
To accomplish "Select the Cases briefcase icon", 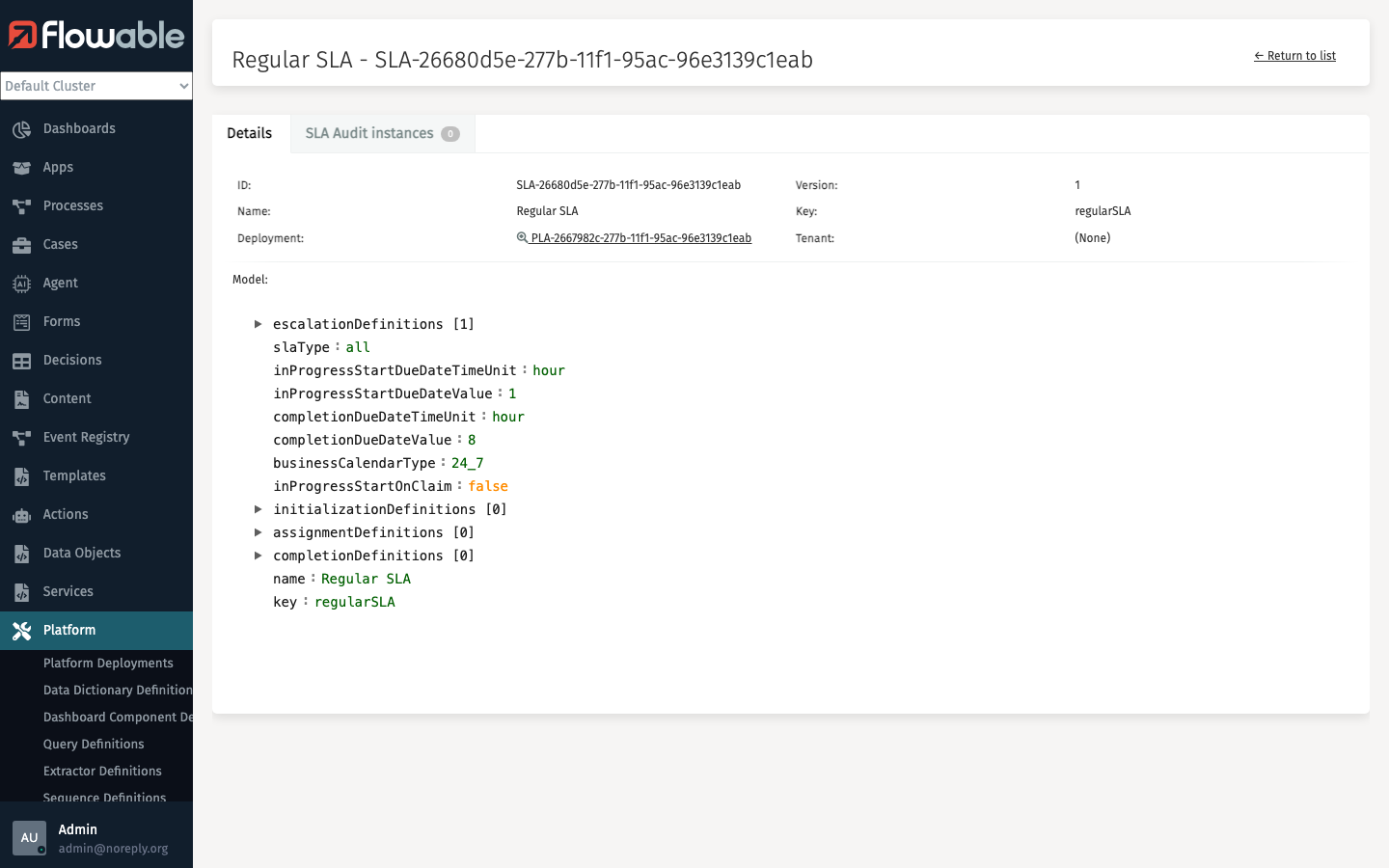I will (21, 244).
